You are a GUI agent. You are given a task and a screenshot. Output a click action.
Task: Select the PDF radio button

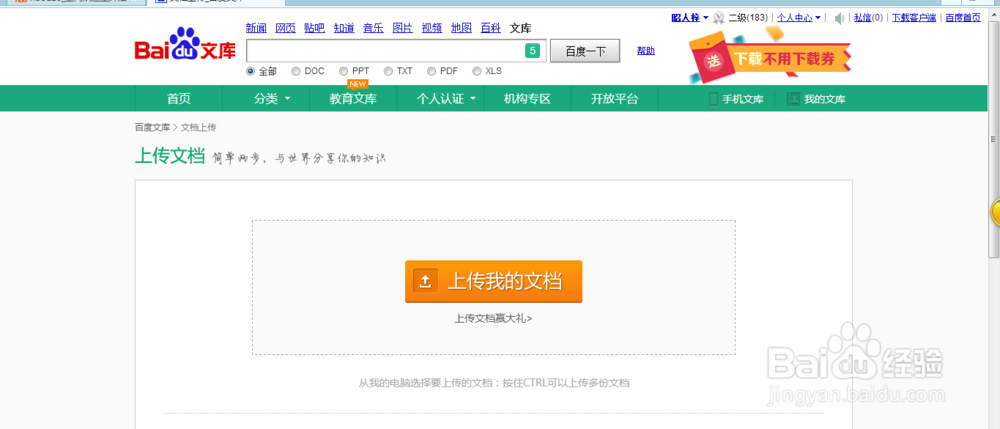tap(431, 71)
